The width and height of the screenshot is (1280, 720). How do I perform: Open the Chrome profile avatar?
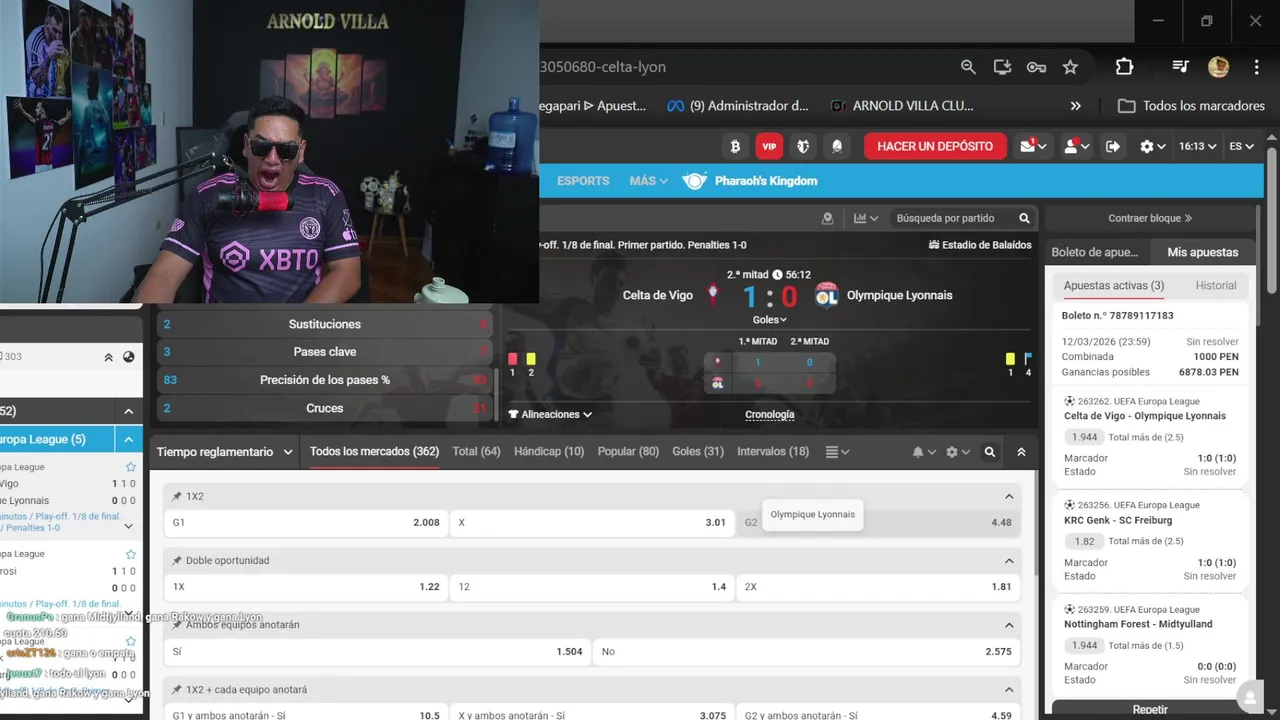tap(1218, 67)
